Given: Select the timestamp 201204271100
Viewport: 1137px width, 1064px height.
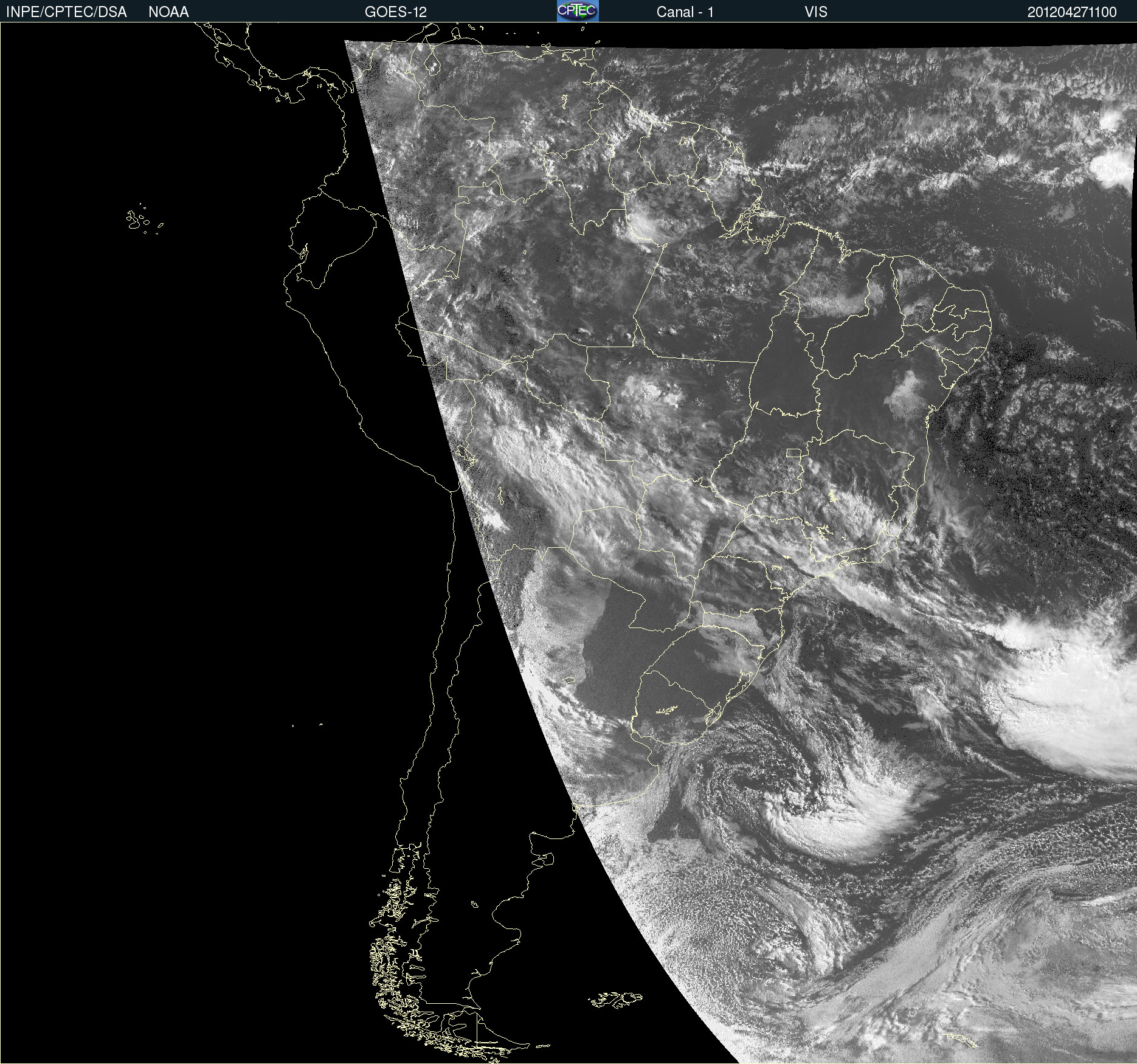Looking at the screenshot, I should [1072, 12].
